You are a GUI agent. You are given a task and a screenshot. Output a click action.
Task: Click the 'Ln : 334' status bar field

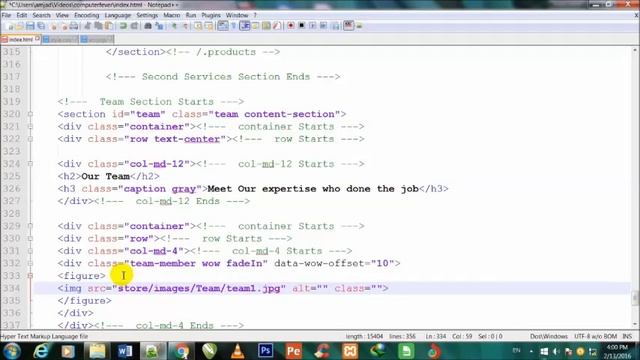point(436,336)
